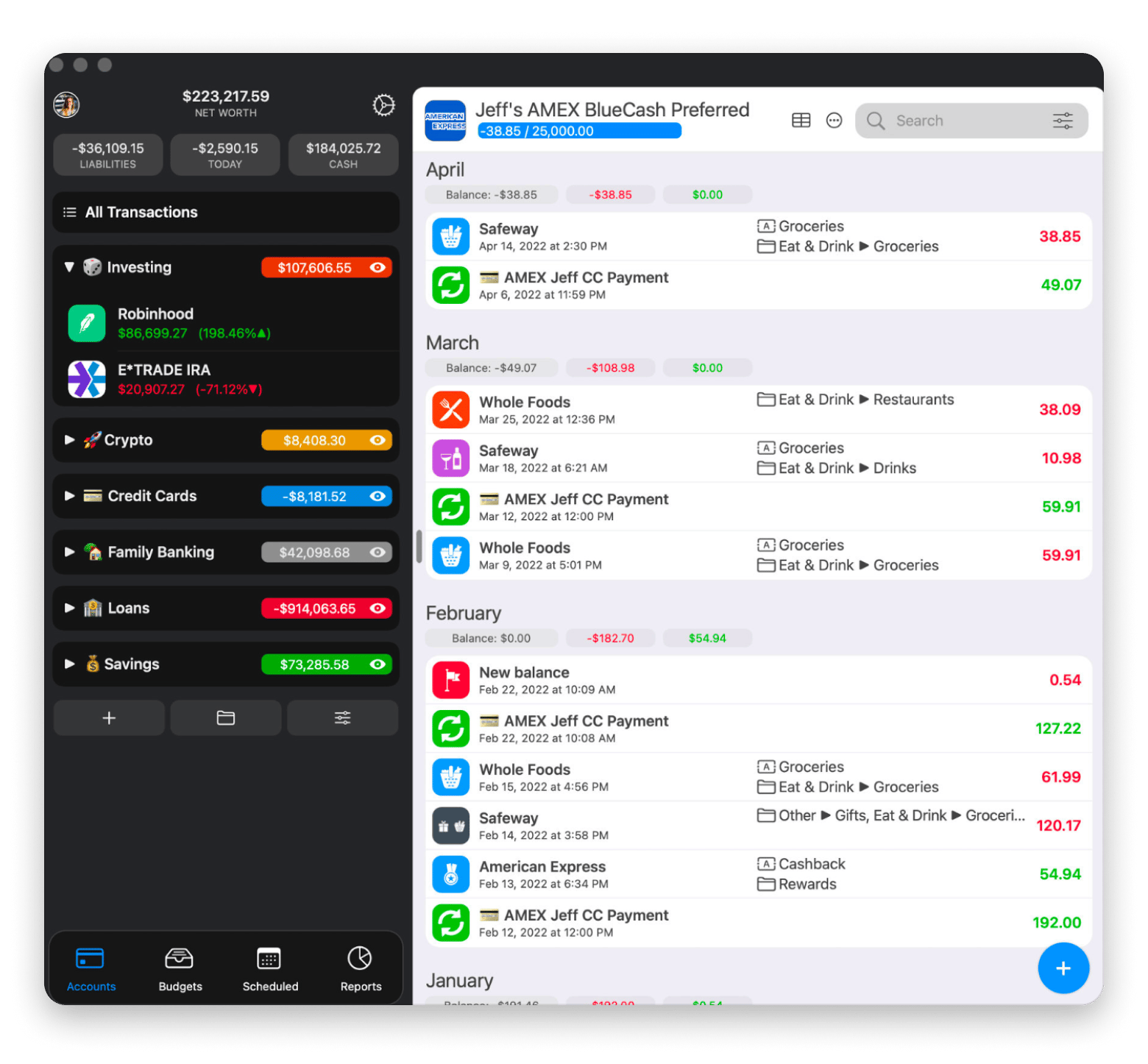
Task: Toggle the eye icon on Savings
Action: 378,664
